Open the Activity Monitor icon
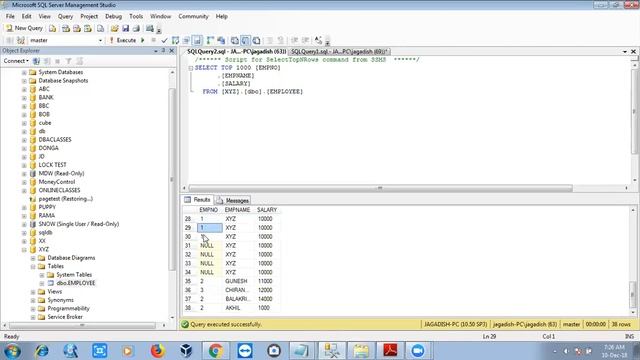This screenshot has width=640, height=360. coord(150,29)
